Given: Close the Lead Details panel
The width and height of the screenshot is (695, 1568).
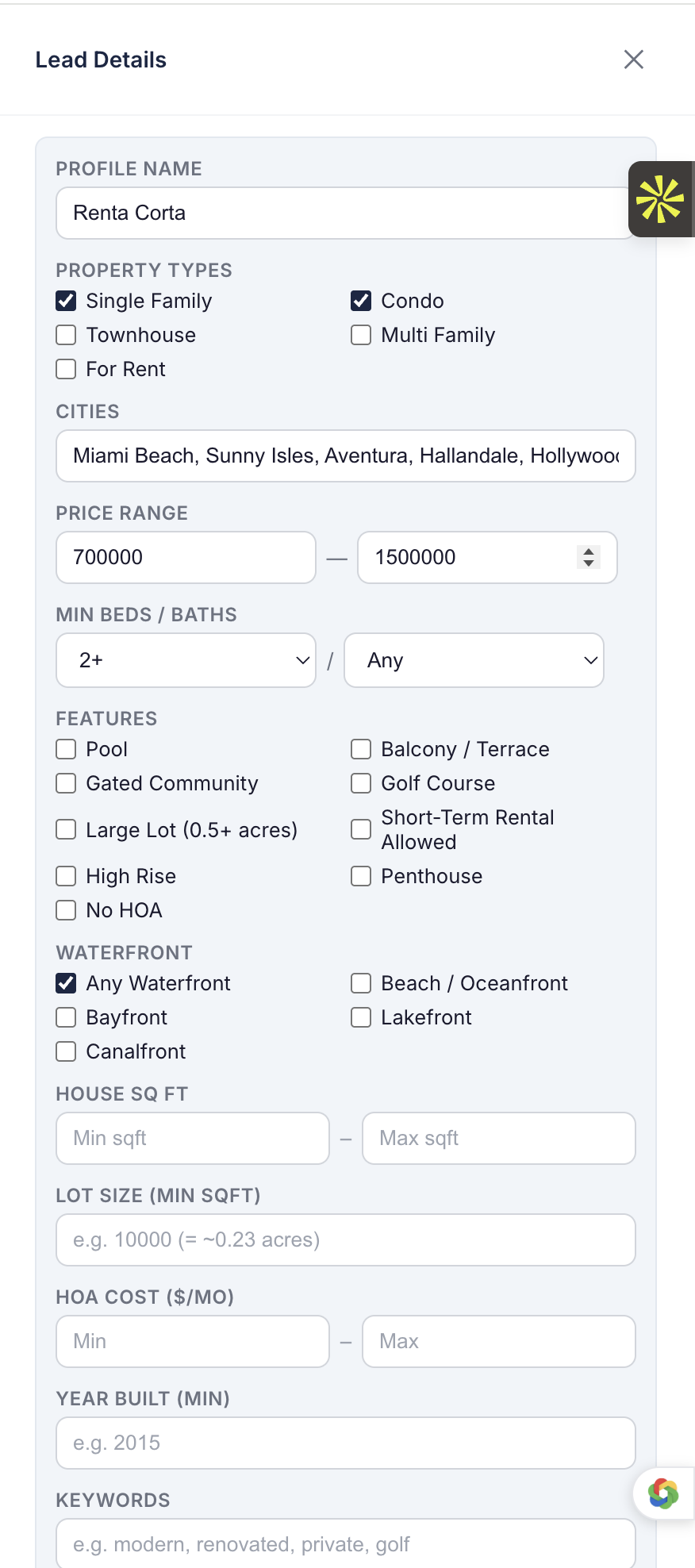Looking at the screenshot, I should tap(633, 60).
